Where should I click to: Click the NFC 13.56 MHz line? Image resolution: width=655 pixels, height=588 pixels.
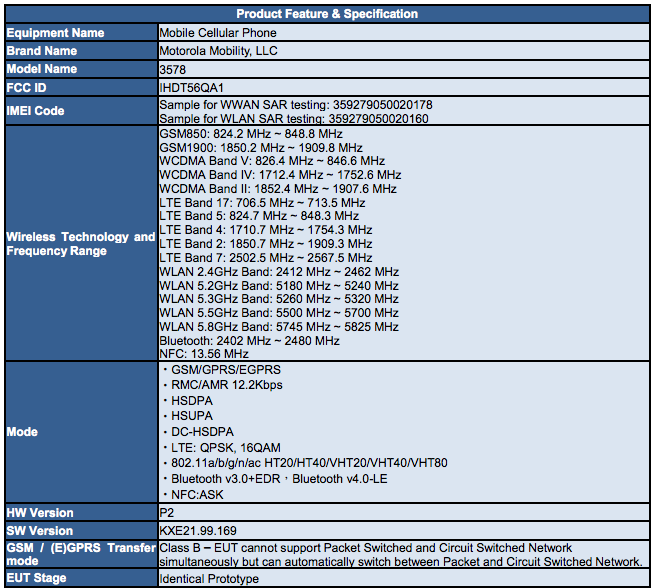tap(205, 354)
